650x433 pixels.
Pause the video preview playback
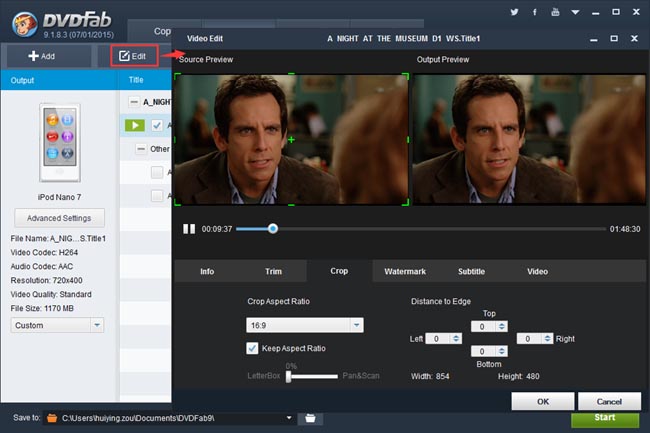tap(189, 229)
